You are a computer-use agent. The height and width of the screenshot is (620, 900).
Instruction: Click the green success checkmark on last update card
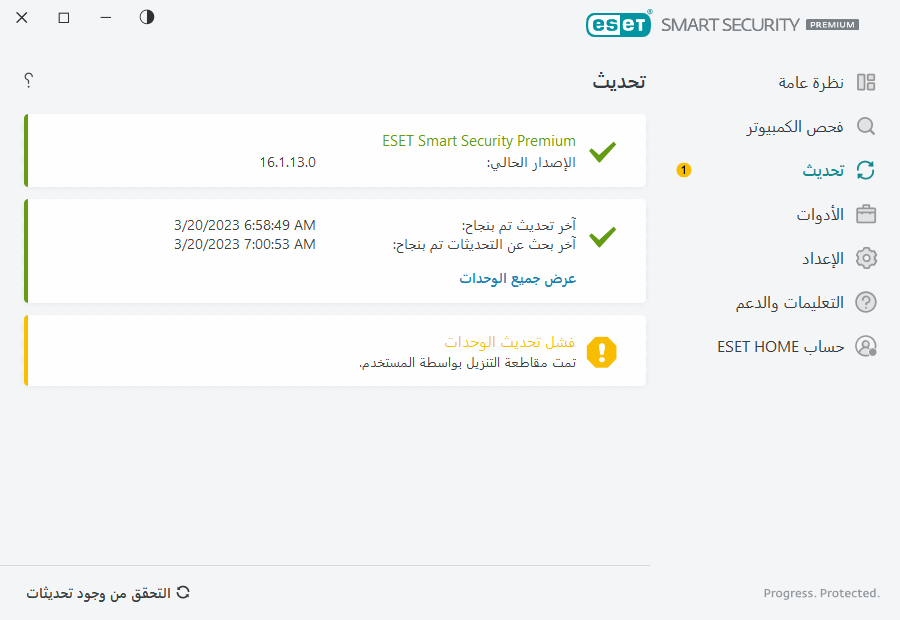(x=602, y=238)
